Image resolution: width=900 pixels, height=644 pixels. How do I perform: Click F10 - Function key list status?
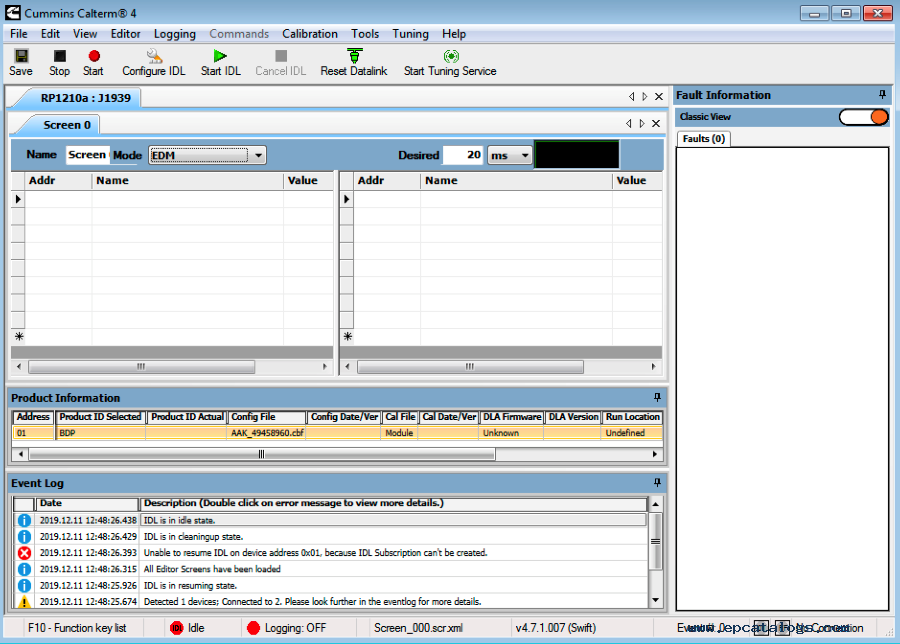tap(77, 628)
